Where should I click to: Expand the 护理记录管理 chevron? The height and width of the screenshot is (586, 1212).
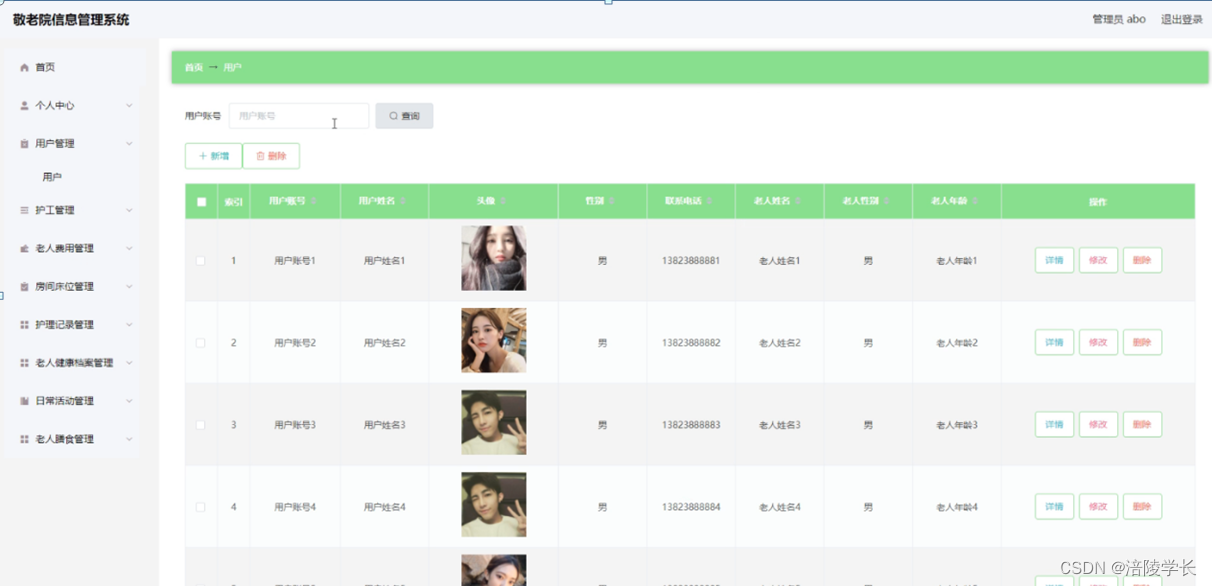pos(129,324)
